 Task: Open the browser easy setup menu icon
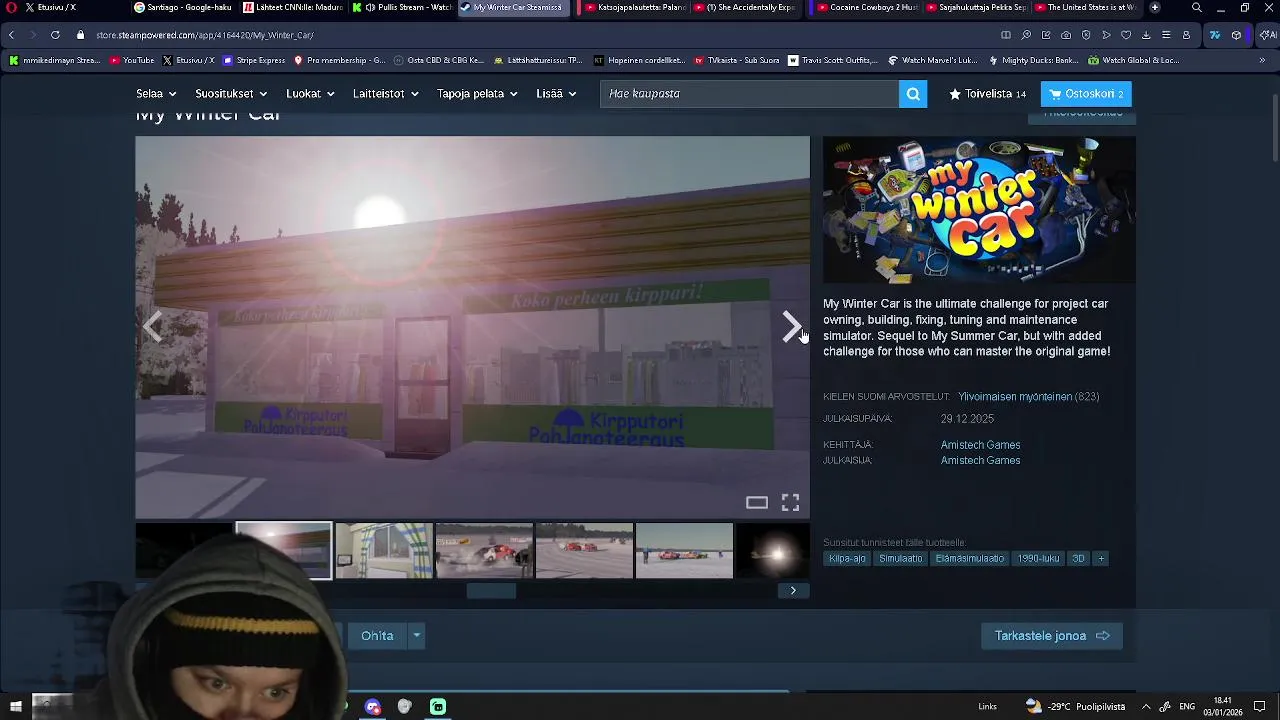1166,35
